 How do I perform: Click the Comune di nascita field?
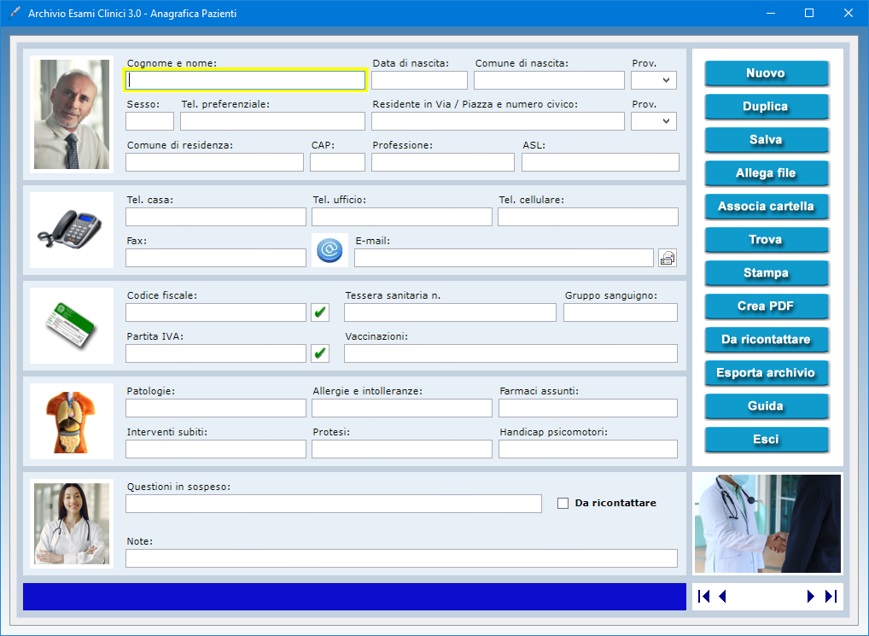tap(549, 80)
